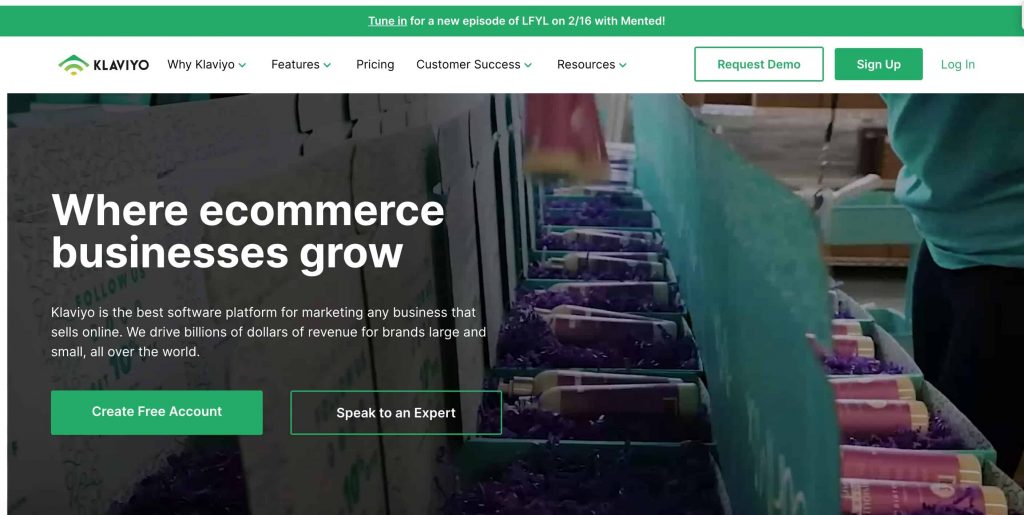Click the green announcement banner text
Viewport: 1024px width, 515px height.
tap(517, 21)
